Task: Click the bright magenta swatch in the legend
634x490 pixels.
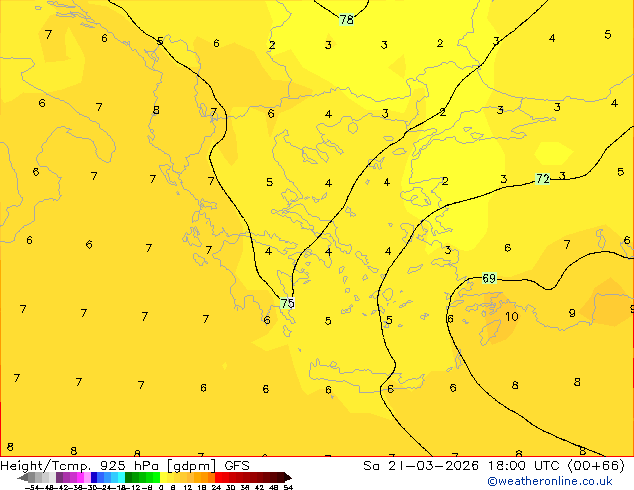Action: click(80, 477)
